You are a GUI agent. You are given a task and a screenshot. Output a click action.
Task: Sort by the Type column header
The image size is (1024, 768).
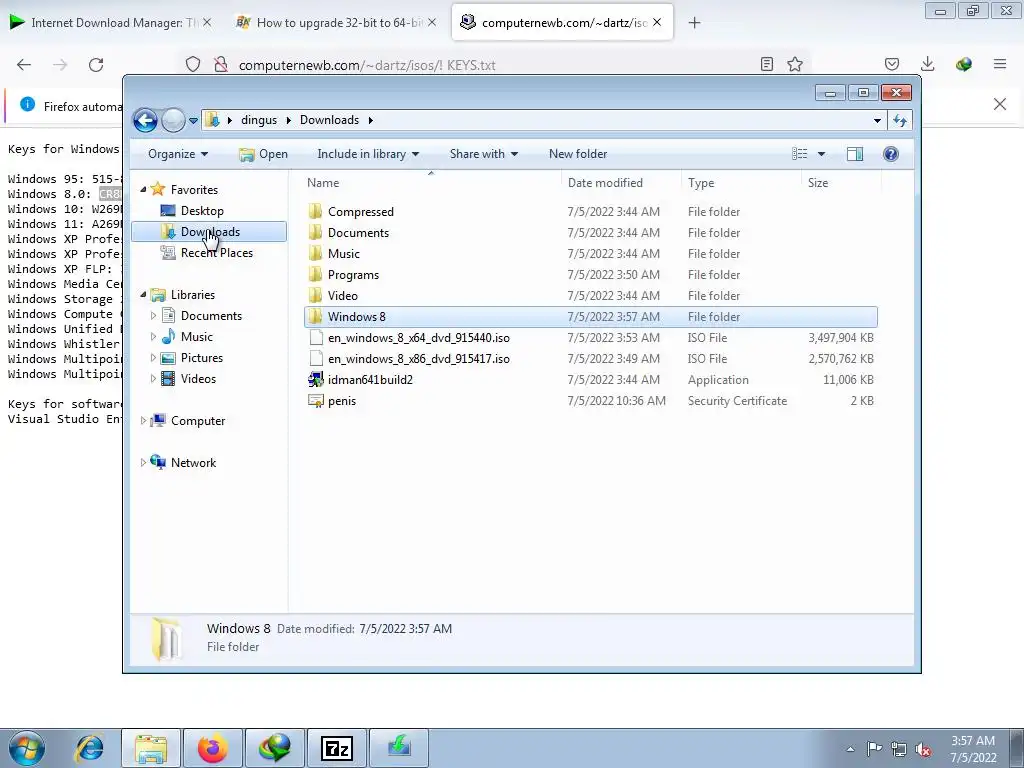(741, 183)
